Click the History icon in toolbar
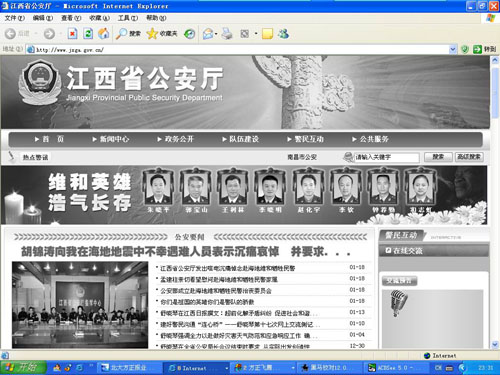The height and width of the screenshot is (375, 500). 190,33
